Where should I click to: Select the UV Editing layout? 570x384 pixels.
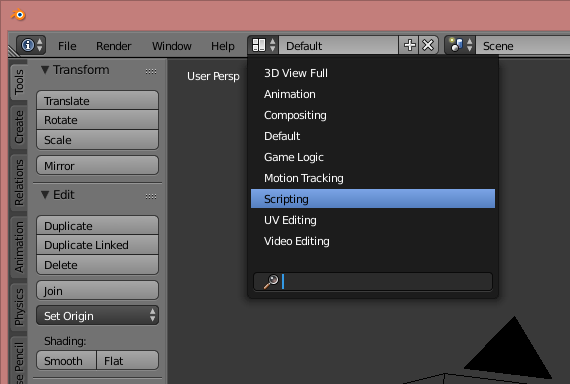373,220
